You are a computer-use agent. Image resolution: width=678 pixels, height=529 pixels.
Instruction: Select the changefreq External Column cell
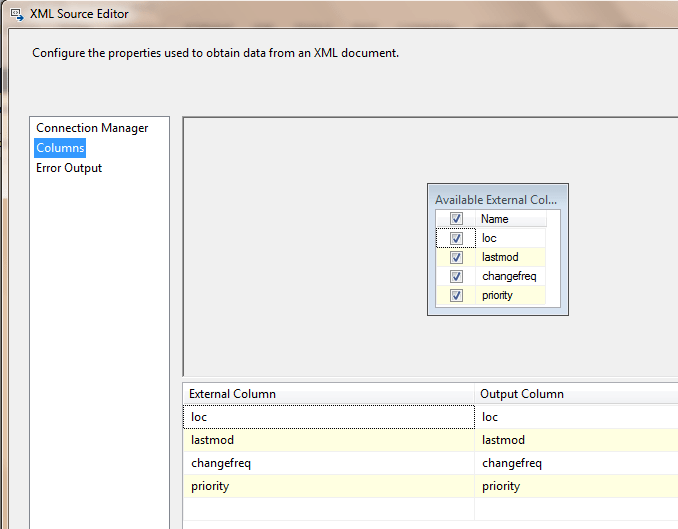click(x=328, y=463)
